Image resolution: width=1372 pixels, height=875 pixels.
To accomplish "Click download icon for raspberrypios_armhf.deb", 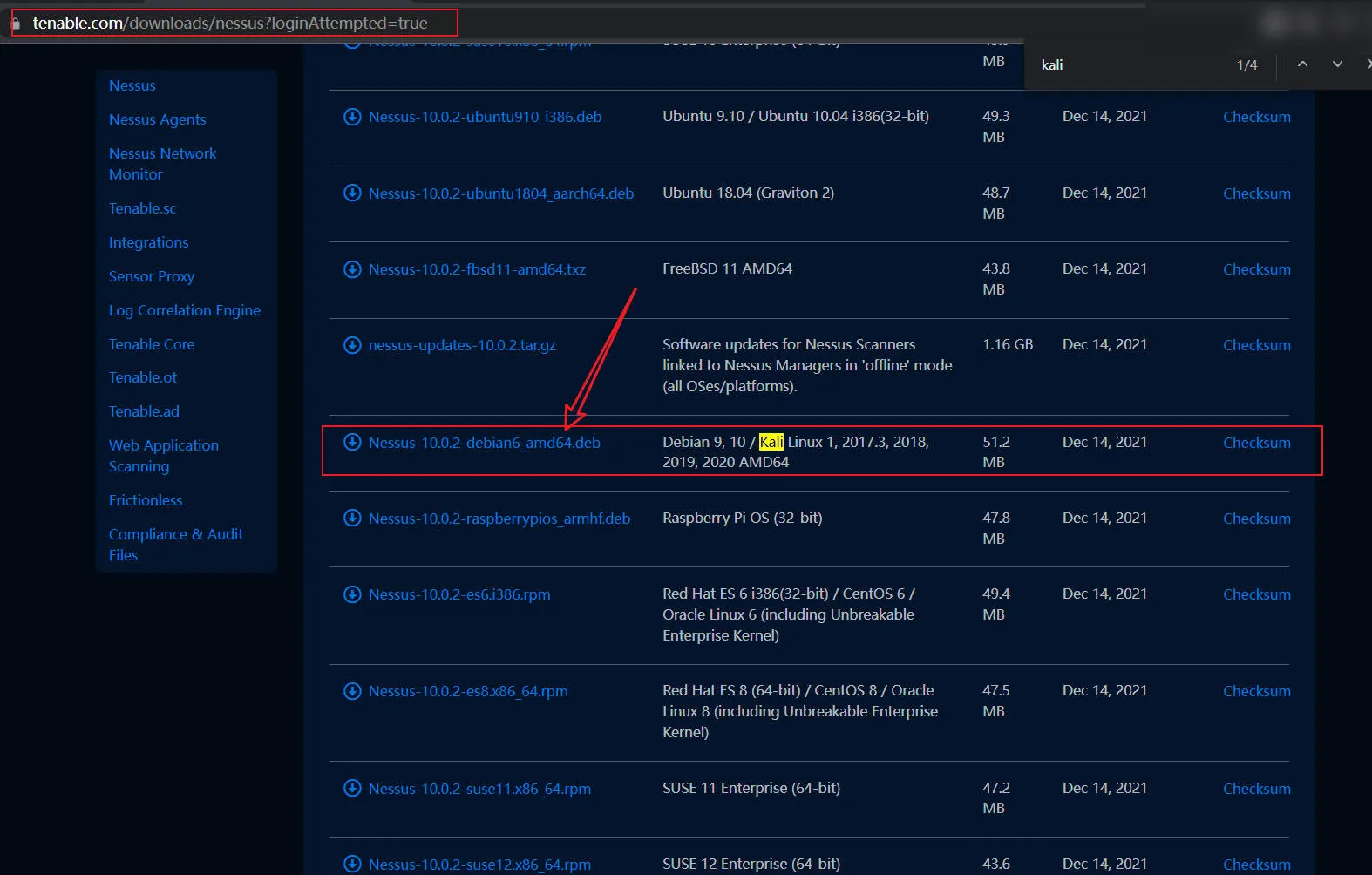I will [352, 519].
